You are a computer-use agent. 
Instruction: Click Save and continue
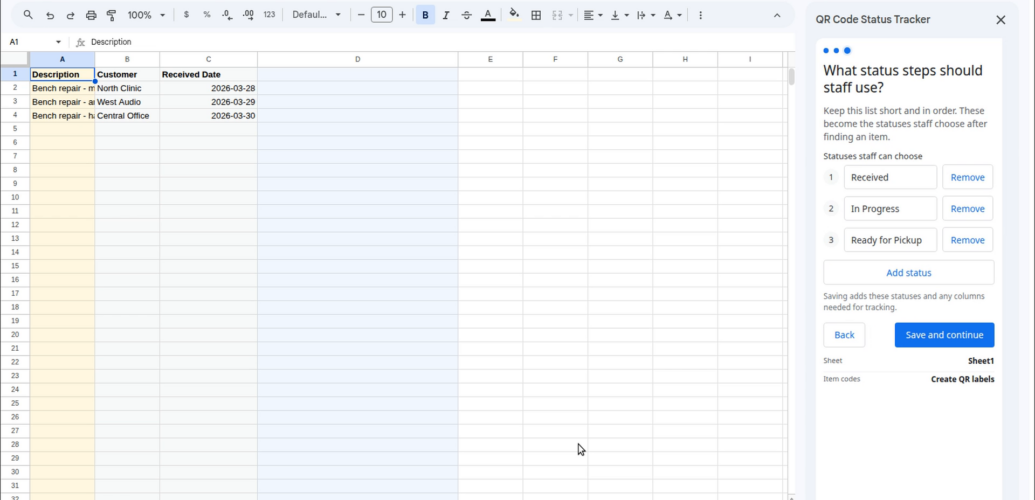tap(944, 335)
